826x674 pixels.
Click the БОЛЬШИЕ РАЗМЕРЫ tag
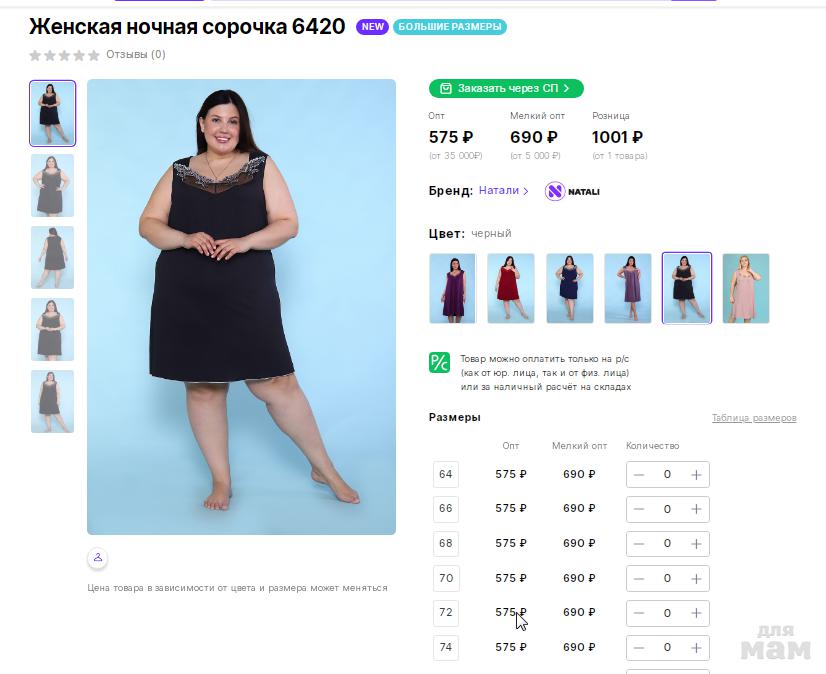[449, 27]
